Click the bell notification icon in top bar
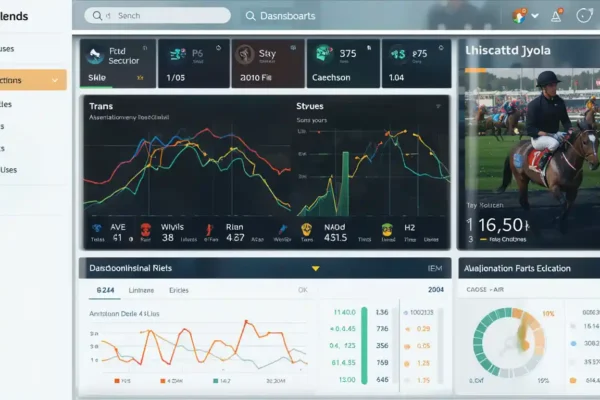This screenshot has width=600, height=400. [x=555, y=16]
